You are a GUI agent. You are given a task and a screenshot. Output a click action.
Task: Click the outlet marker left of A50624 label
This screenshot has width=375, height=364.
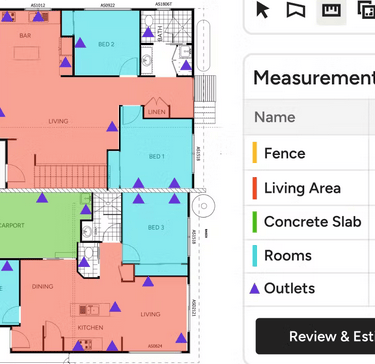coord(112,346)
